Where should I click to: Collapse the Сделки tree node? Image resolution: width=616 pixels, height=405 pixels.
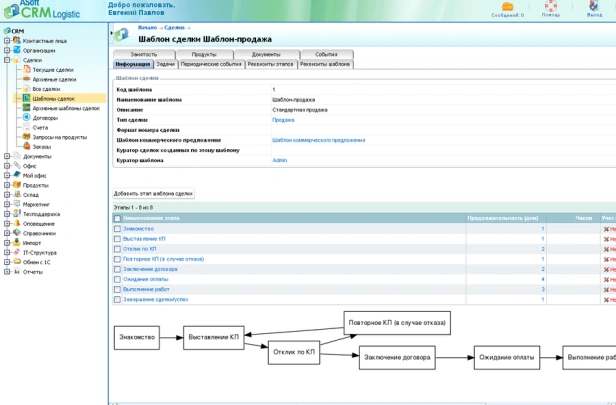(x=7, y=60)
